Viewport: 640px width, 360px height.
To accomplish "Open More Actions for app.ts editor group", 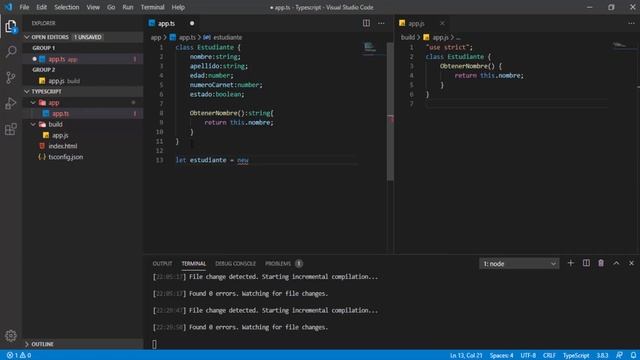I will click(x=381, y=23).
